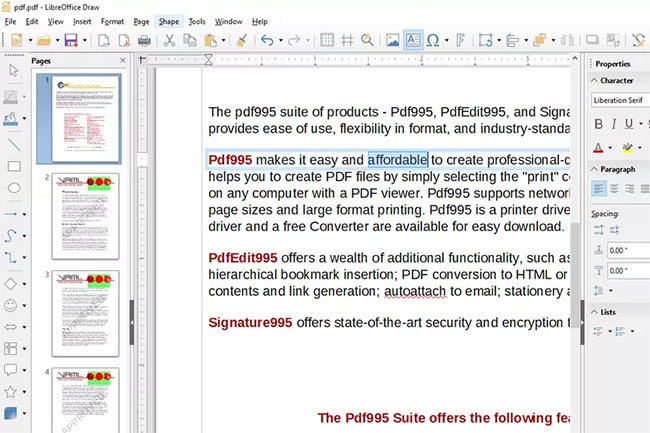The height and width of the screenshot is (433, 650).
Task: Click the Font Color red A swatch
Action: [x=598, y=148]
